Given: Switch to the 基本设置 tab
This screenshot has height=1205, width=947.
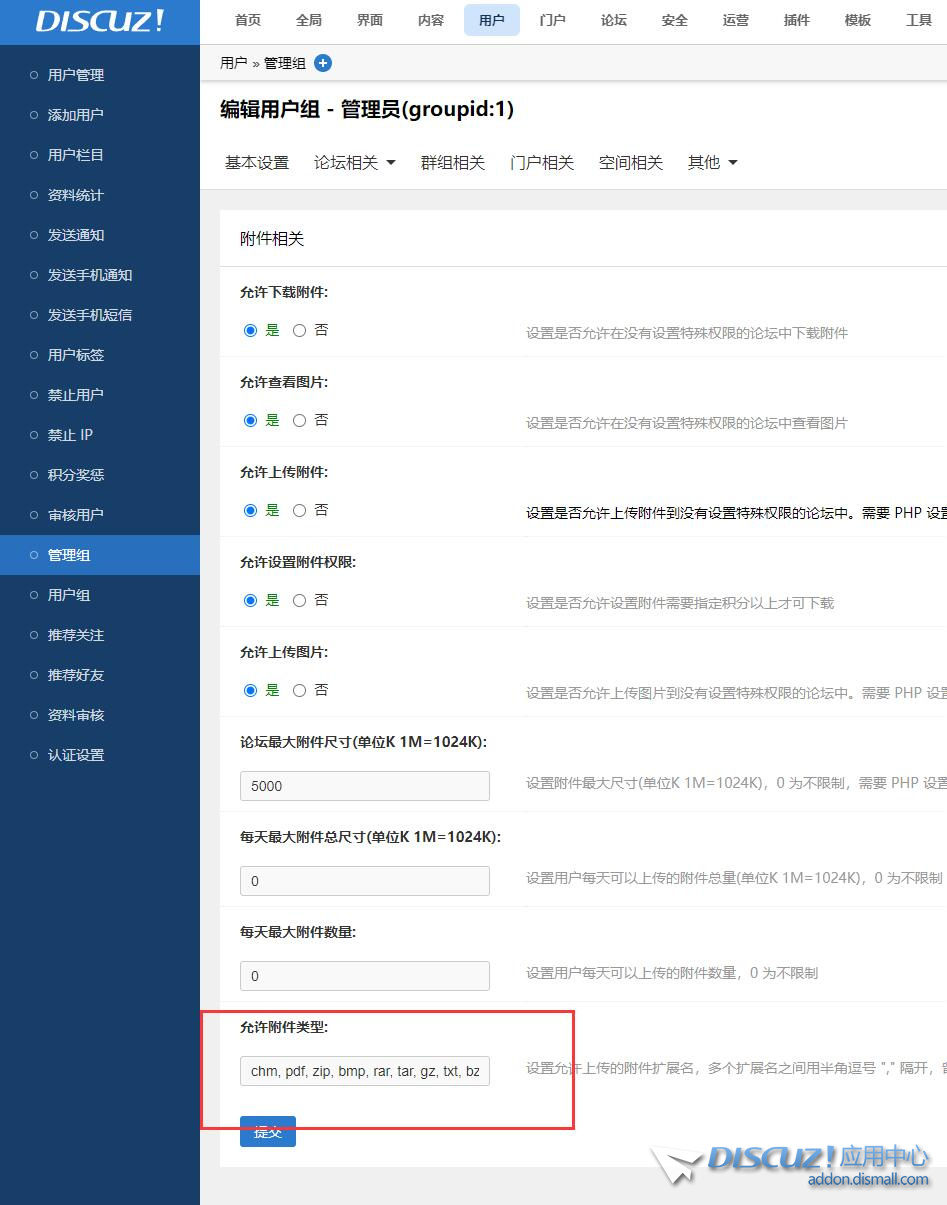Looking at the screenshot, I should tap(256, 162).
